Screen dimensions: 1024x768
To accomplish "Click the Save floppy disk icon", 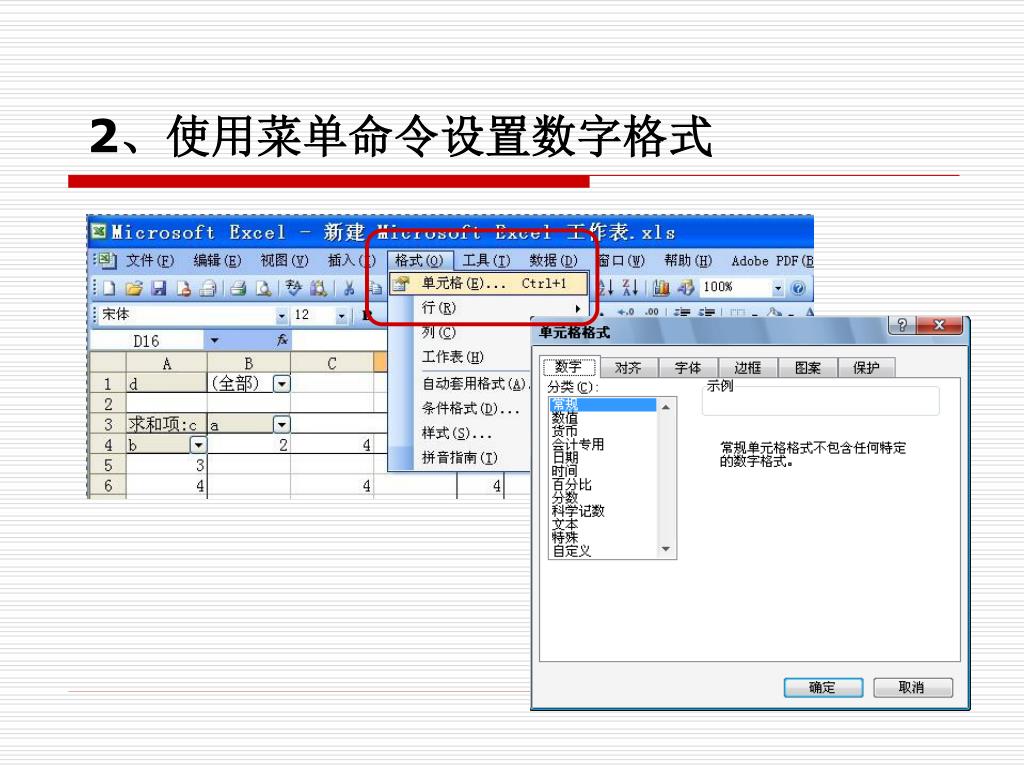I will pos(159,288).
